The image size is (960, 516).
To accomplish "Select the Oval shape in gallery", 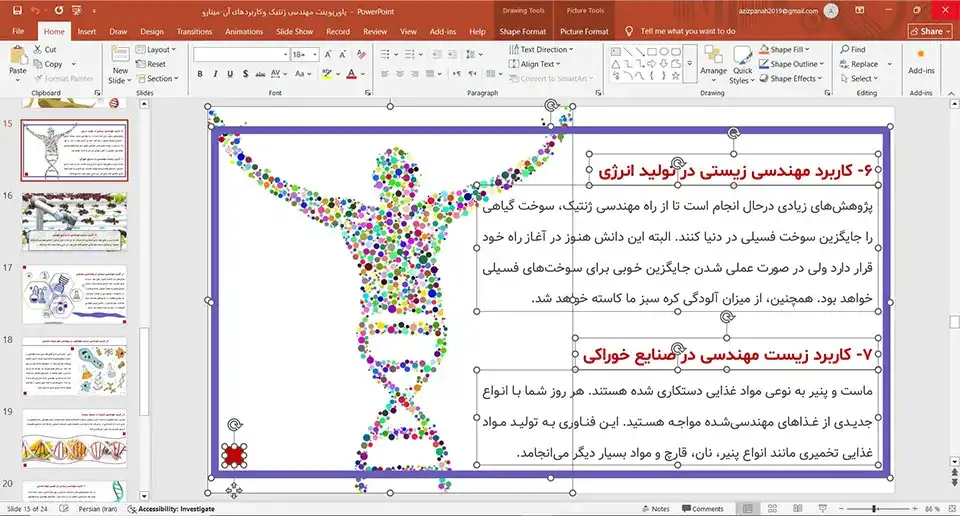I will (664, 52).
